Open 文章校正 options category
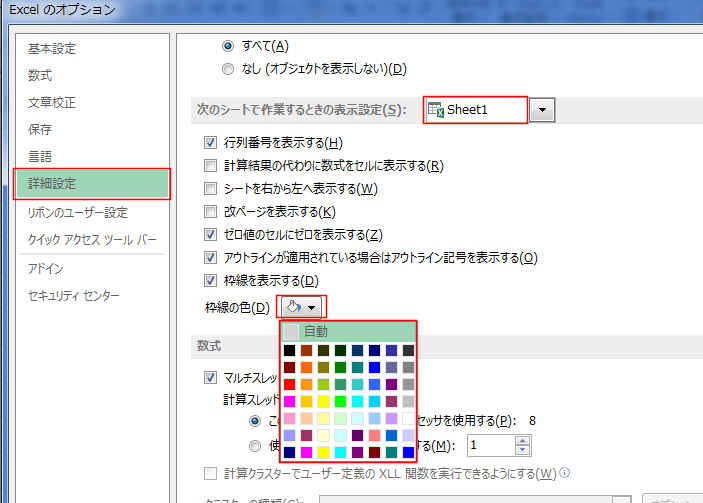Viewport: 703px width, 503px height. point(52,102)
